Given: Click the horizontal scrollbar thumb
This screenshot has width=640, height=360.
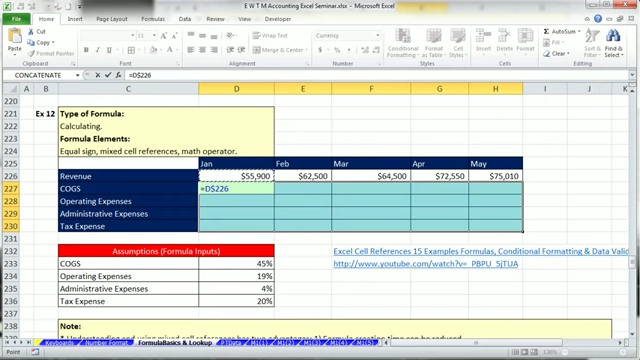Looking at the screenshot, I should 476,342.
